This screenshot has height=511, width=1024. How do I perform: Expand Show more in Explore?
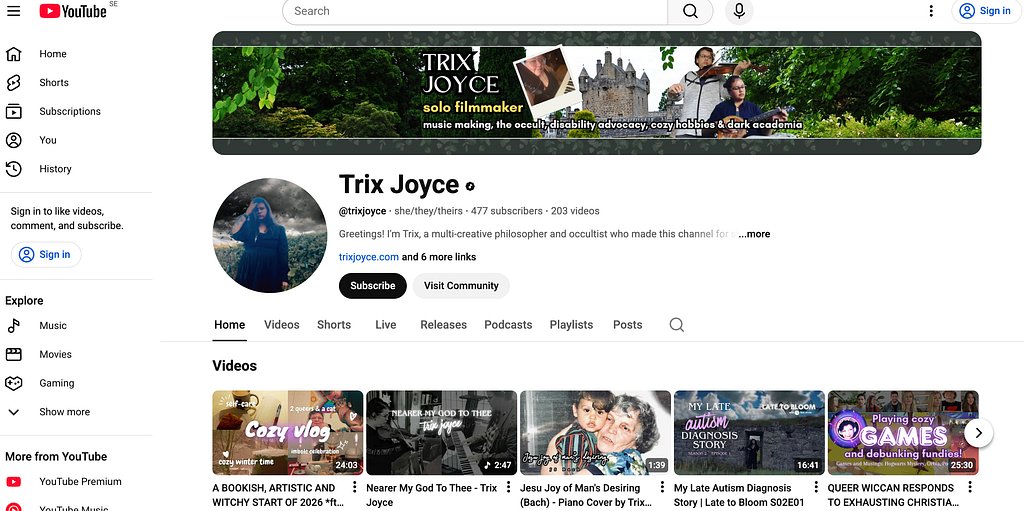(x=64, y=412)
